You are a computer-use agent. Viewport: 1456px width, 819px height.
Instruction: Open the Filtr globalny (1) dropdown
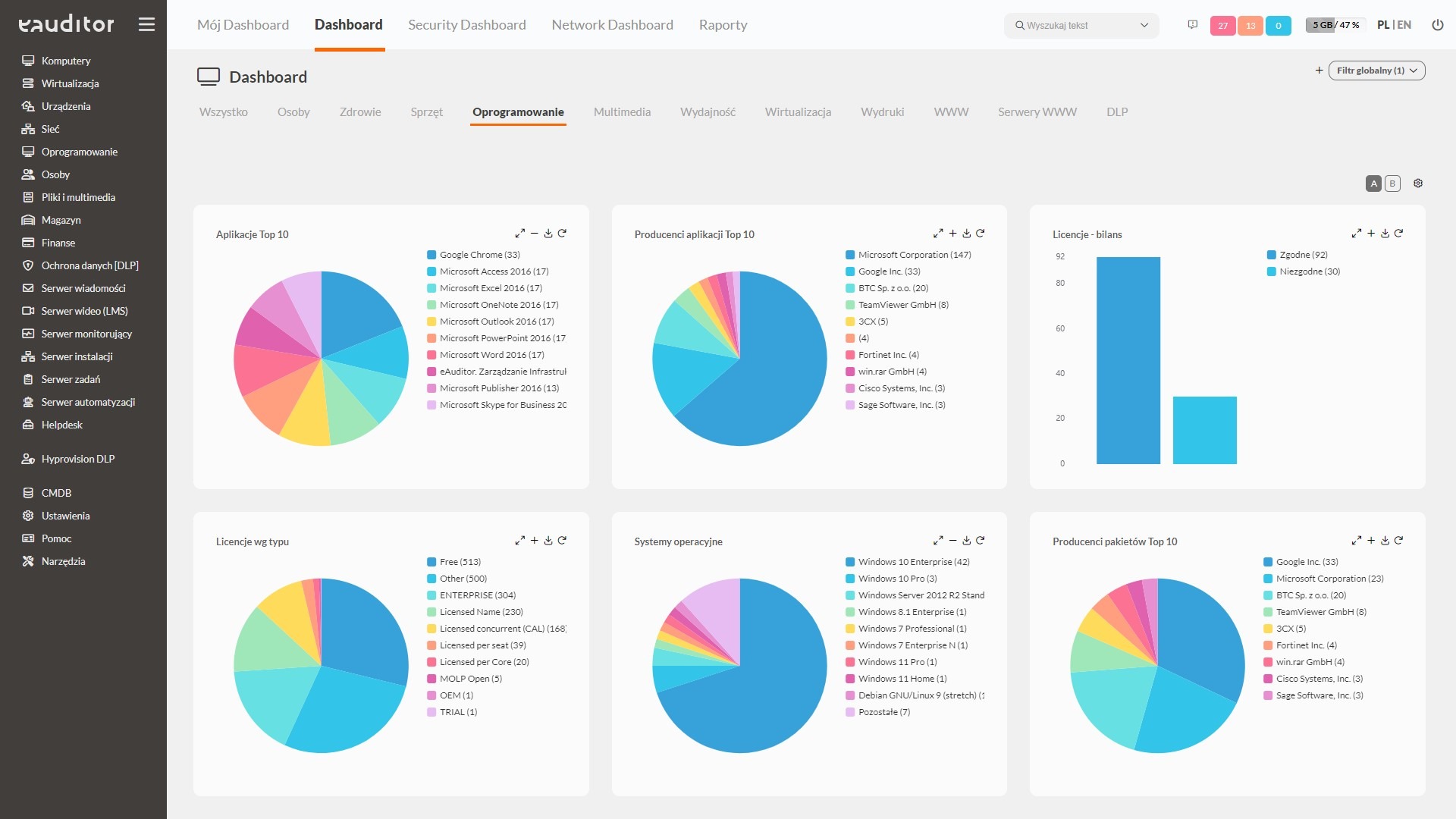tap(1376, 71)
